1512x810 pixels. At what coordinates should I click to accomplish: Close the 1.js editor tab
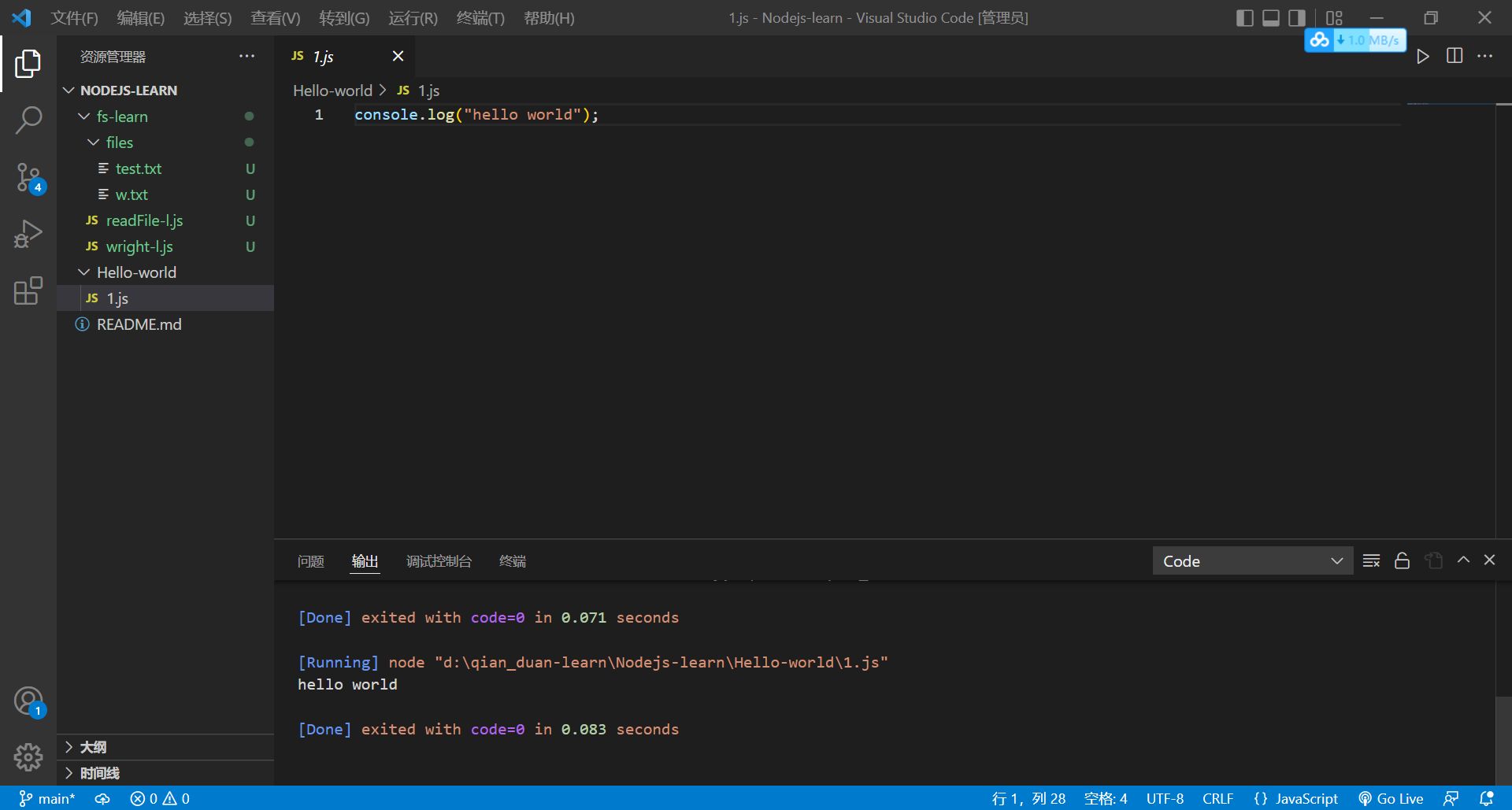pyautogui.click(x=398, y=56)
